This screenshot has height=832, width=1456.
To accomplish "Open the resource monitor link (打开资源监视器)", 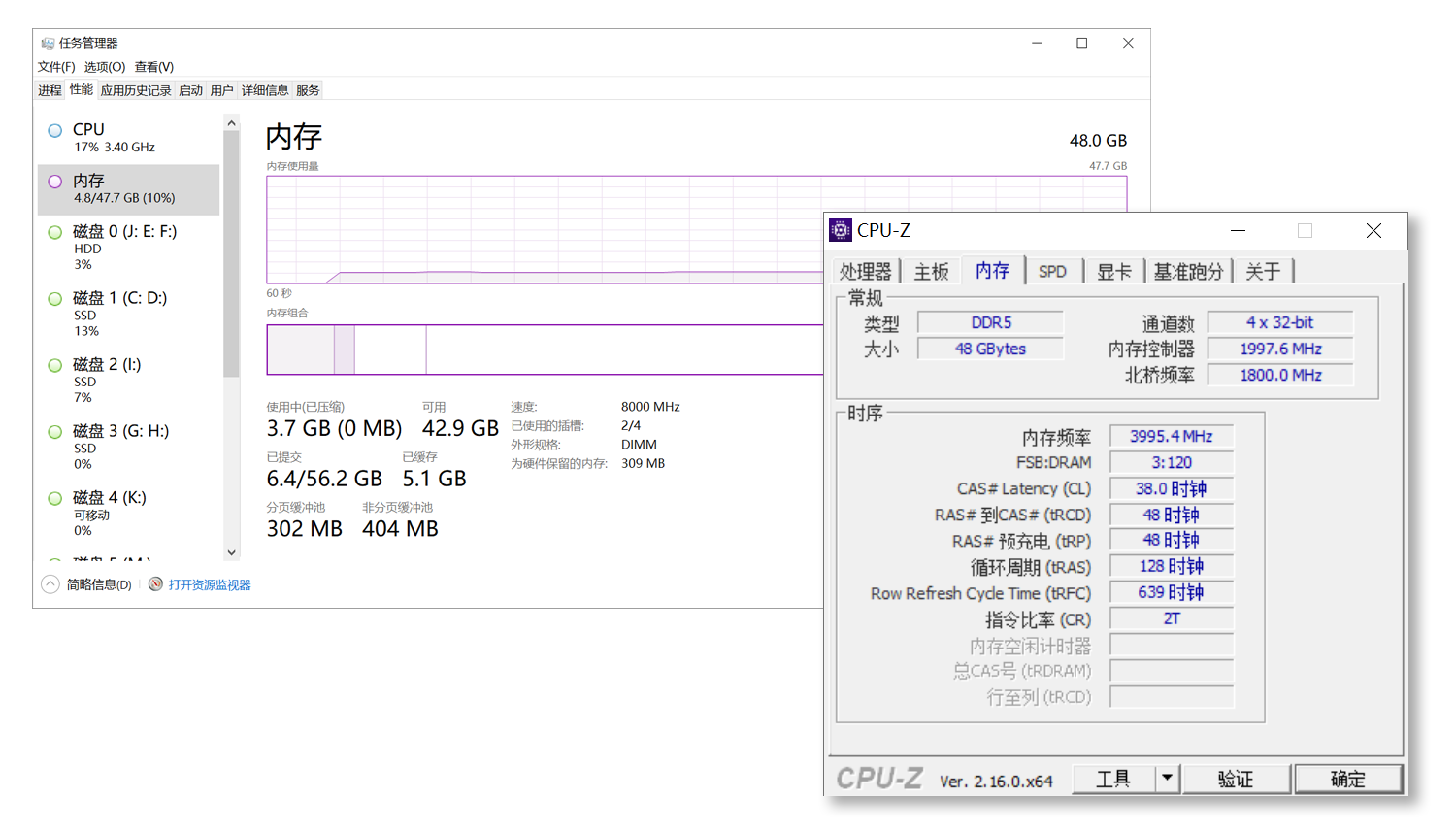I will [x=210, y=585].
